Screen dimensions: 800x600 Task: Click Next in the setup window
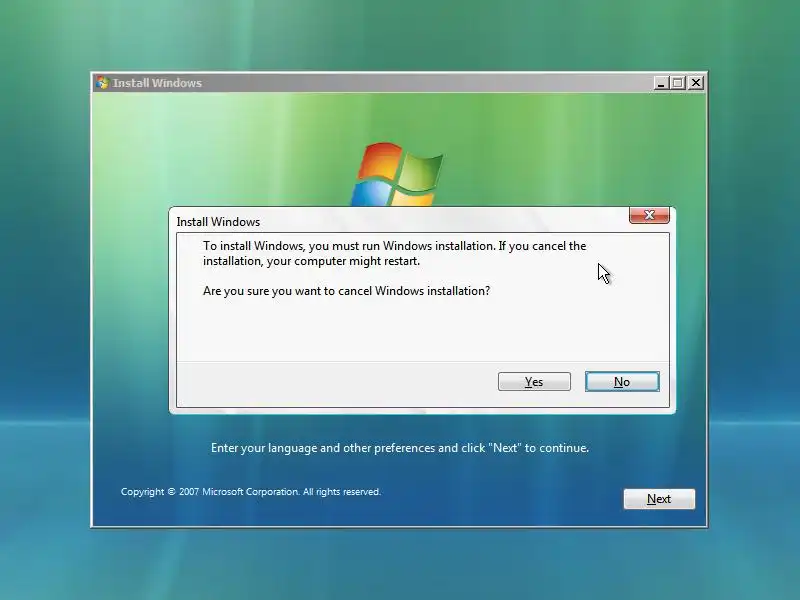pyautogui.click(x=659, y=499)
